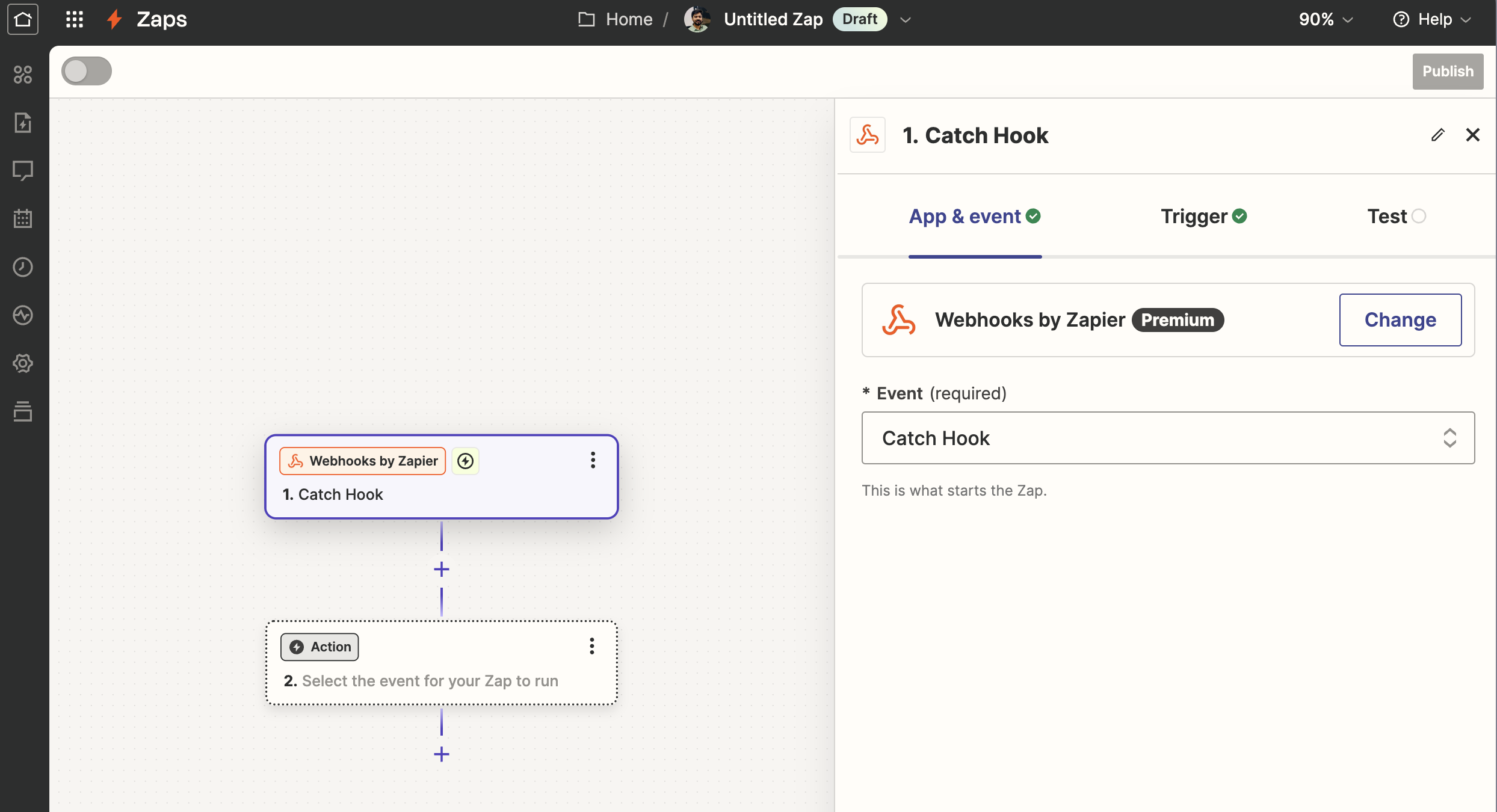Open the Catch Hook step options menu
1497x812 pixels.
tap(593, 460)
